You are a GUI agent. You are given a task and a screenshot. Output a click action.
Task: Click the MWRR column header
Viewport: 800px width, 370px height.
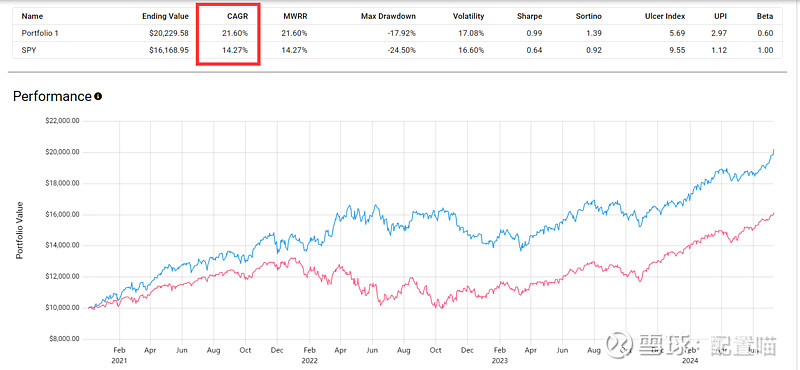click(x=295, y=16)
